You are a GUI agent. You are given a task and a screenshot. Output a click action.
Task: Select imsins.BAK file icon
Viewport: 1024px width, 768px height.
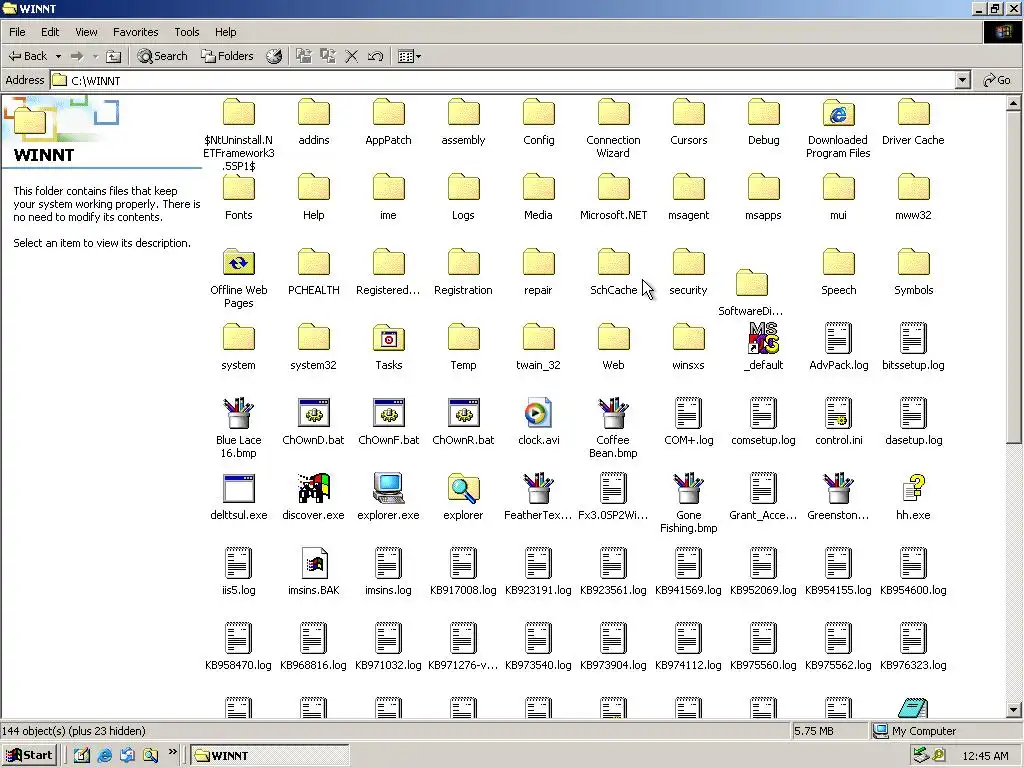pyautogui.click(x=313, y=572)
